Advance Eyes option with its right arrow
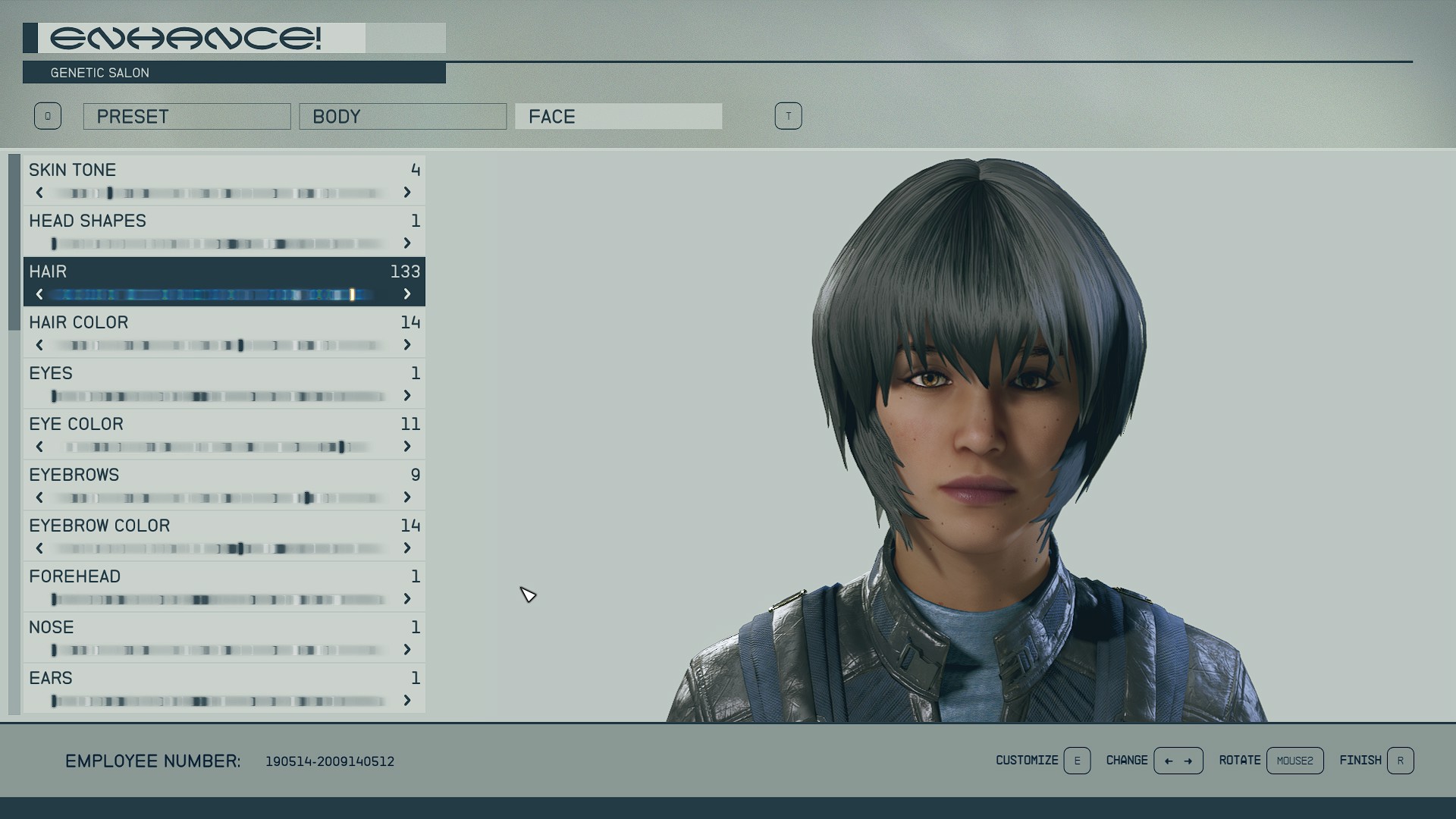This screenshot has height=819, width=1456. (407, 396)
